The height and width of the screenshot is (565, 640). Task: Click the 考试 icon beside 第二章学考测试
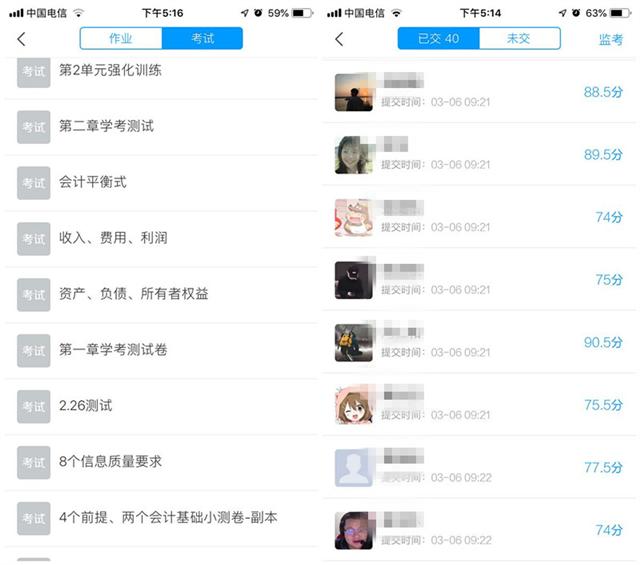[34, 127]
